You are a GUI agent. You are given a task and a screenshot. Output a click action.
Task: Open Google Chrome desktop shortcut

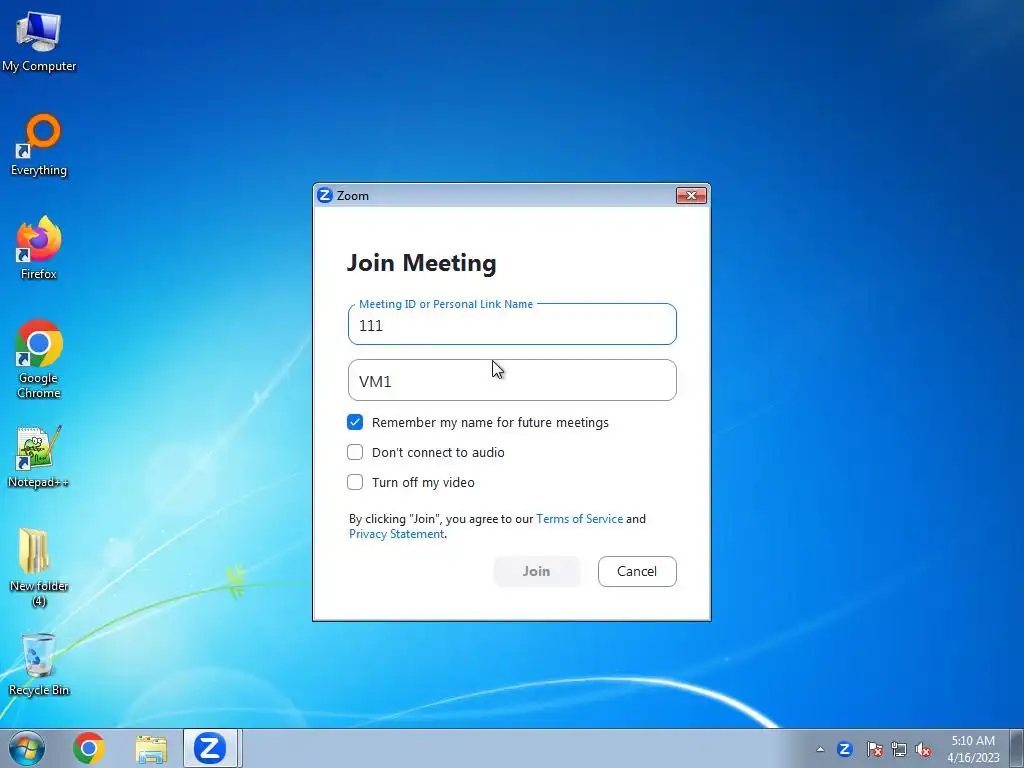[x=39, y=359]
